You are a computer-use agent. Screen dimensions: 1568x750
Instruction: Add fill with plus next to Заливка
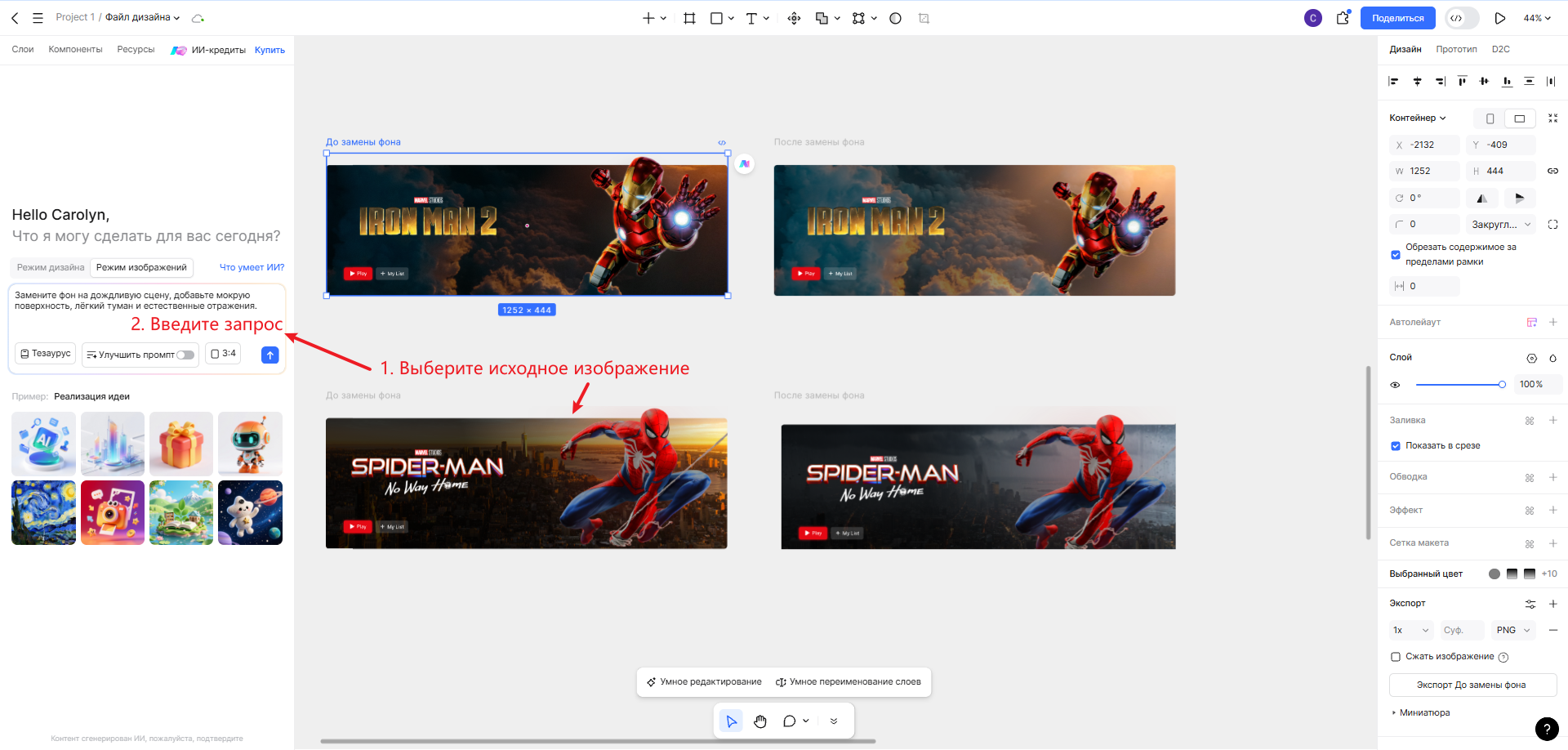(x=1552, y=420)
